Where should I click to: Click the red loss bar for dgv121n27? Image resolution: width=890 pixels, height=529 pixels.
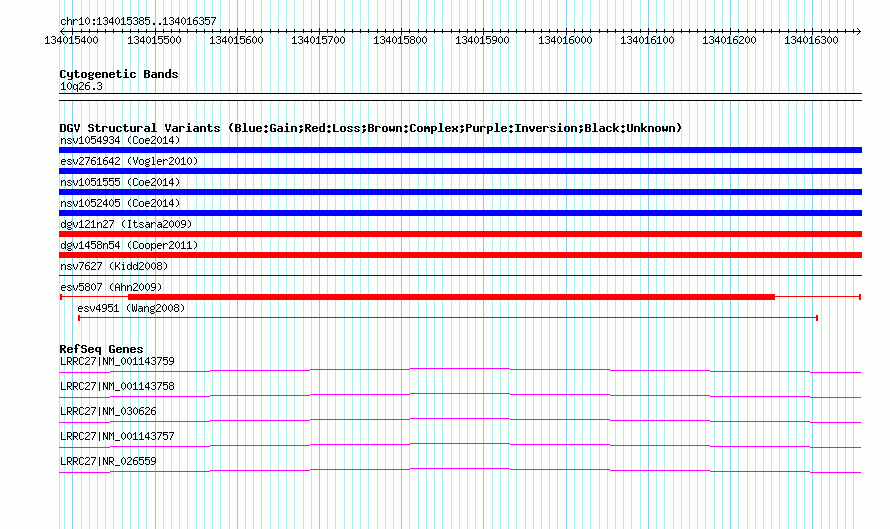460,234
